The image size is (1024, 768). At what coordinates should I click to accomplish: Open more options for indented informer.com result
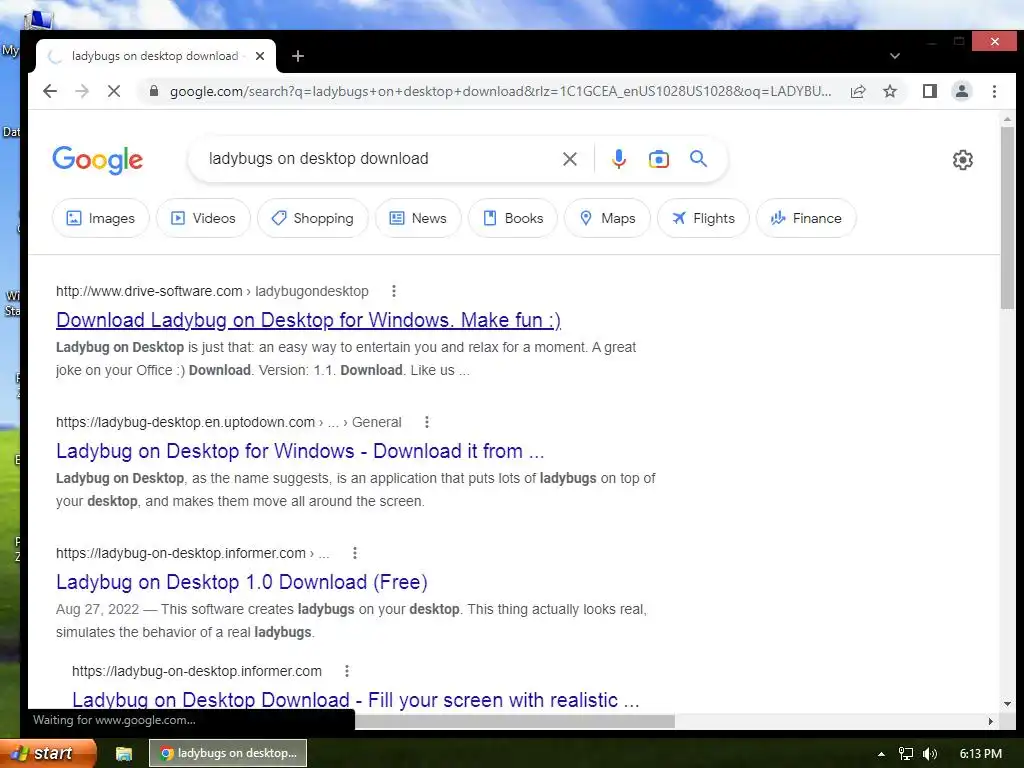click(347, 671)
